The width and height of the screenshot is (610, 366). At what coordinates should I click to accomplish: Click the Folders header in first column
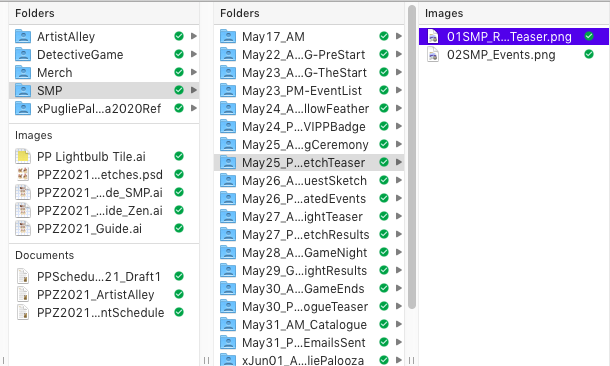pyautogui.click(x=35, y=13)
